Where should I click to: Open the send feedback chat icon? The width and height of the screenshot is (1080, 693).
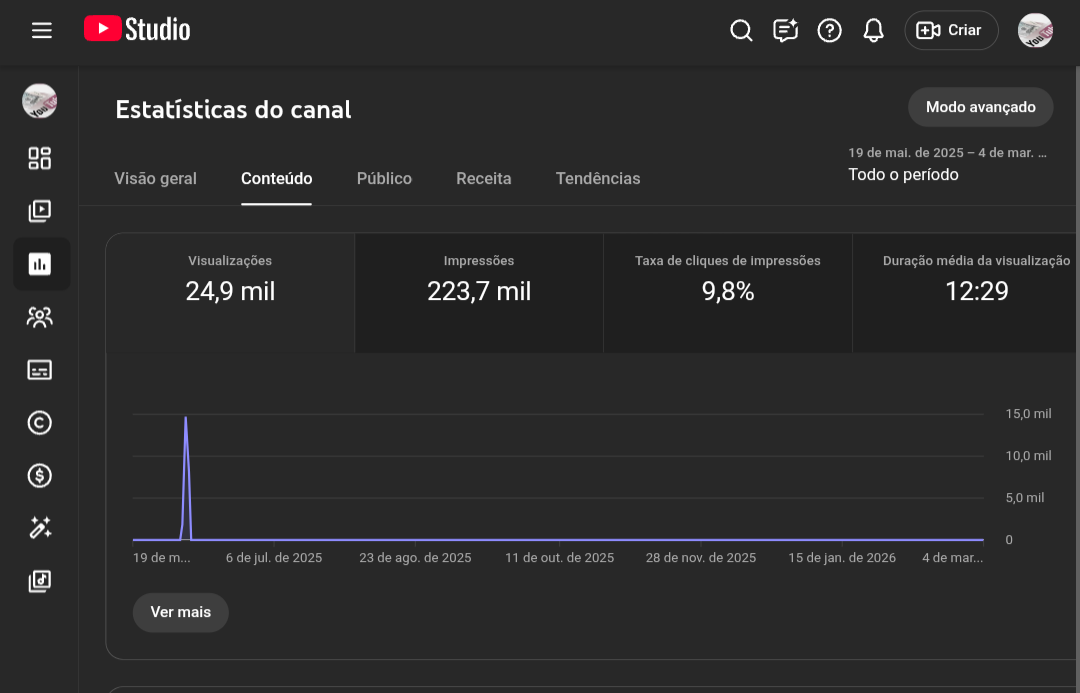point(785,30)
